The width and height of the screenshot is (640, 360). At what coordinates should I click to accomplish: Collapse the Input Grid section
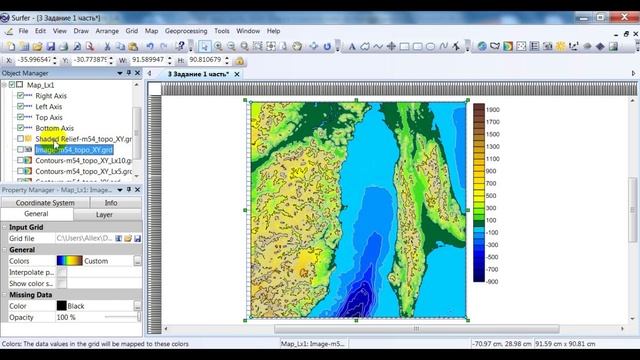pos(4,227)
